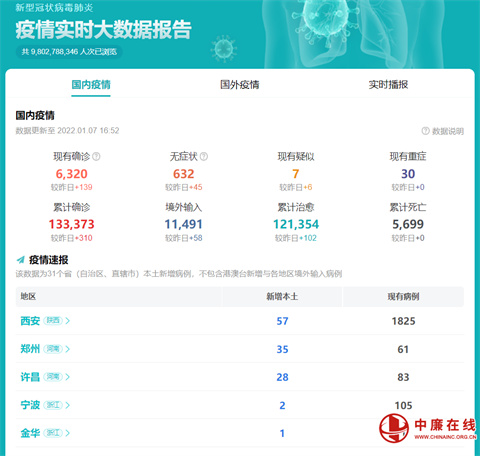The width and height of the screenshot is (480, 456).
Task: Open the 宁波 city link
Action: pyautogui.click(x=30, y=405)
